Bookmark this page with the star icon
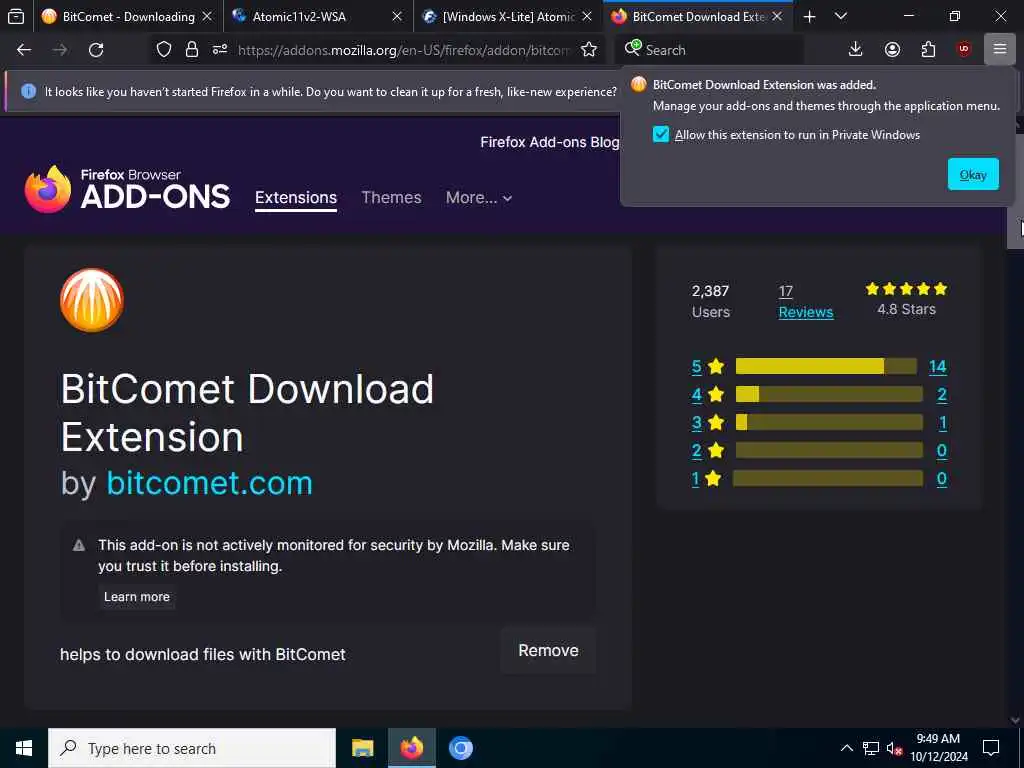 point(589,50)
